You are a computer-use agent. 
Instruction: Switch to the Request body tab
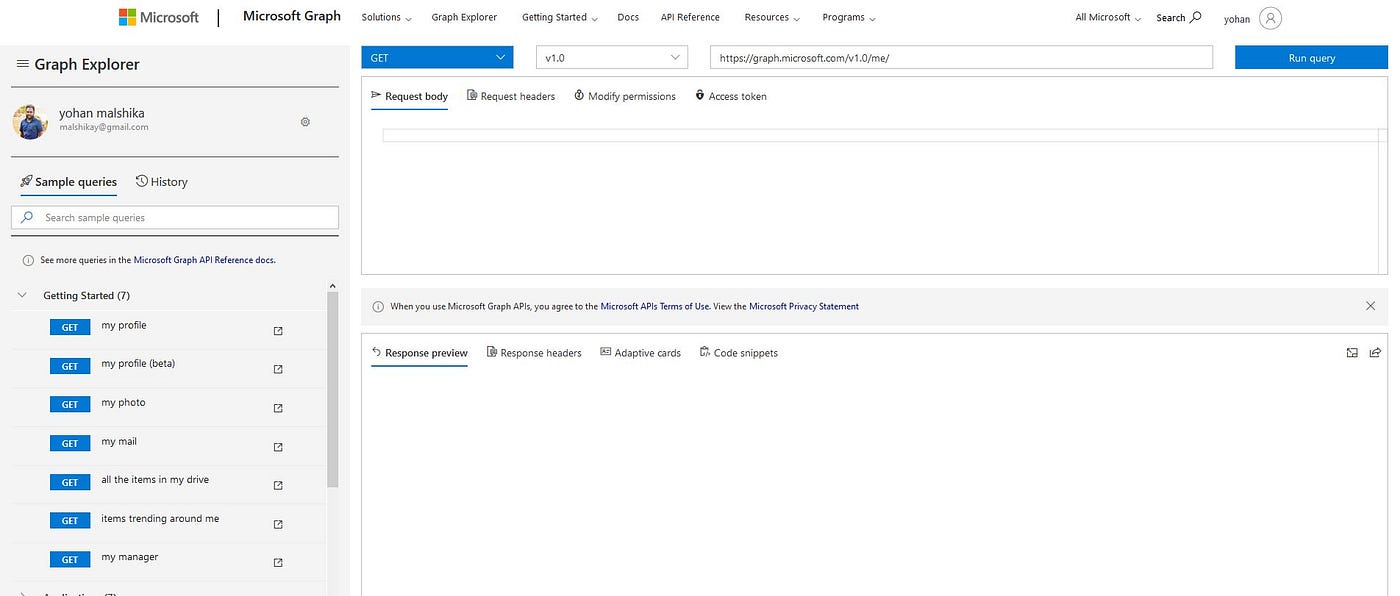click(410, 97)
